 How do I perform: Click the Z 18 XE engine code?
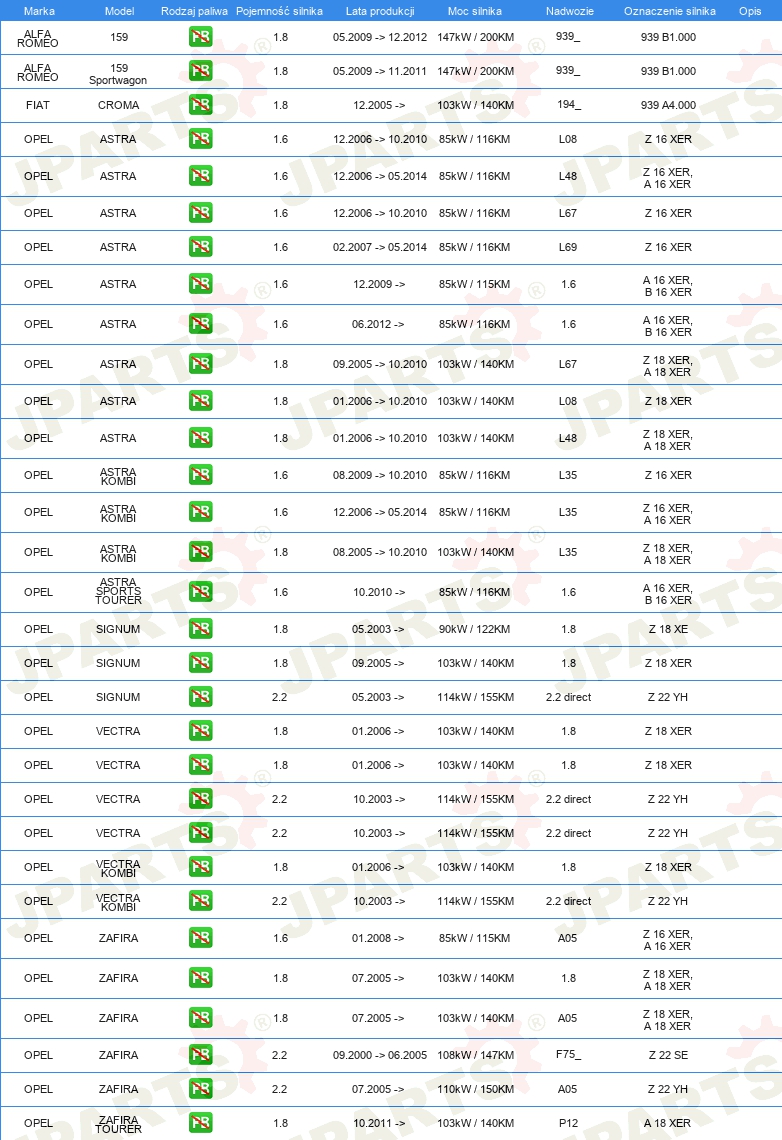click(669, 629)
